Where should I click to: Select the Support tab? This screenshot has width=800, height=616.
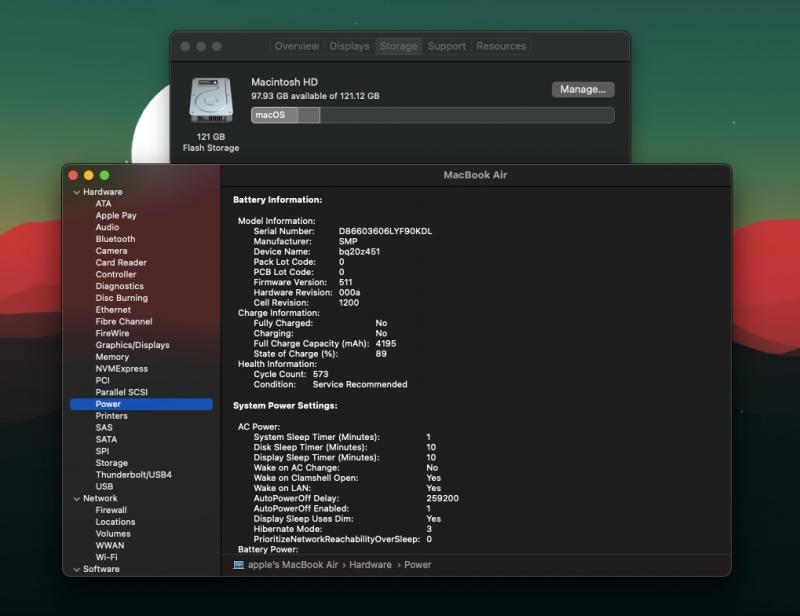point(446,46)
